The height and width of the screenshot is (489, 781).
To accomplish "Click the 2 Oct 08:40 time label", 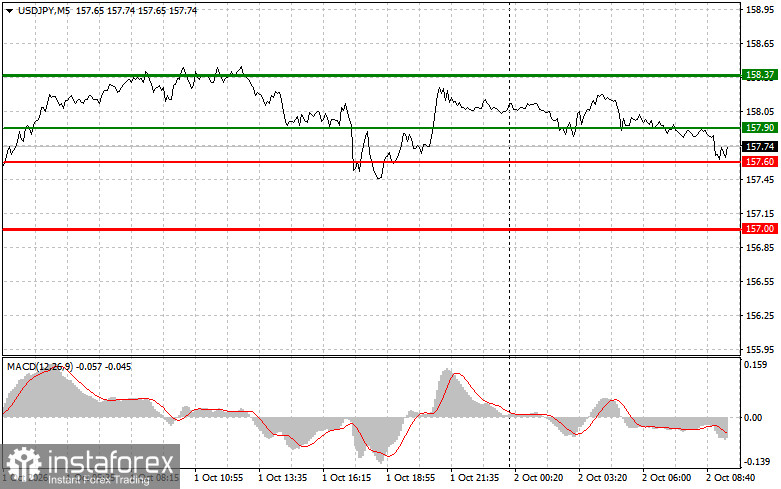I will (731, 478).
